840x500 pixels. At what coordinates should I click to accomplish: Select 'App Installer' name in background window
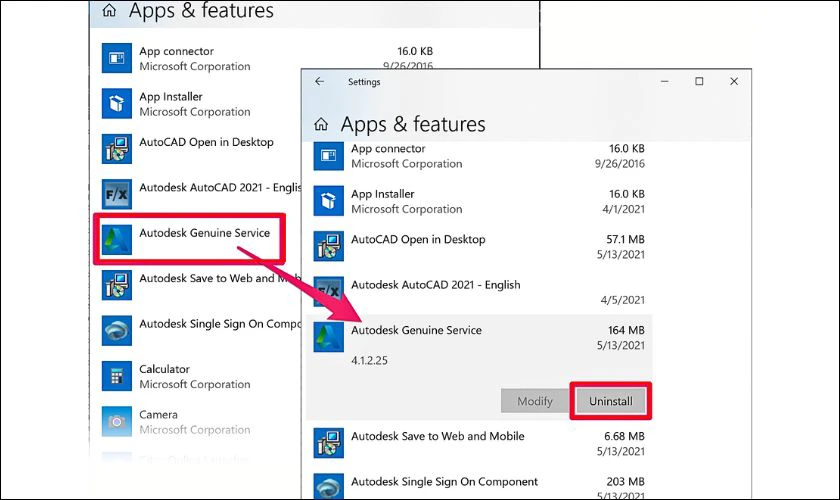(x=171, y=96)
